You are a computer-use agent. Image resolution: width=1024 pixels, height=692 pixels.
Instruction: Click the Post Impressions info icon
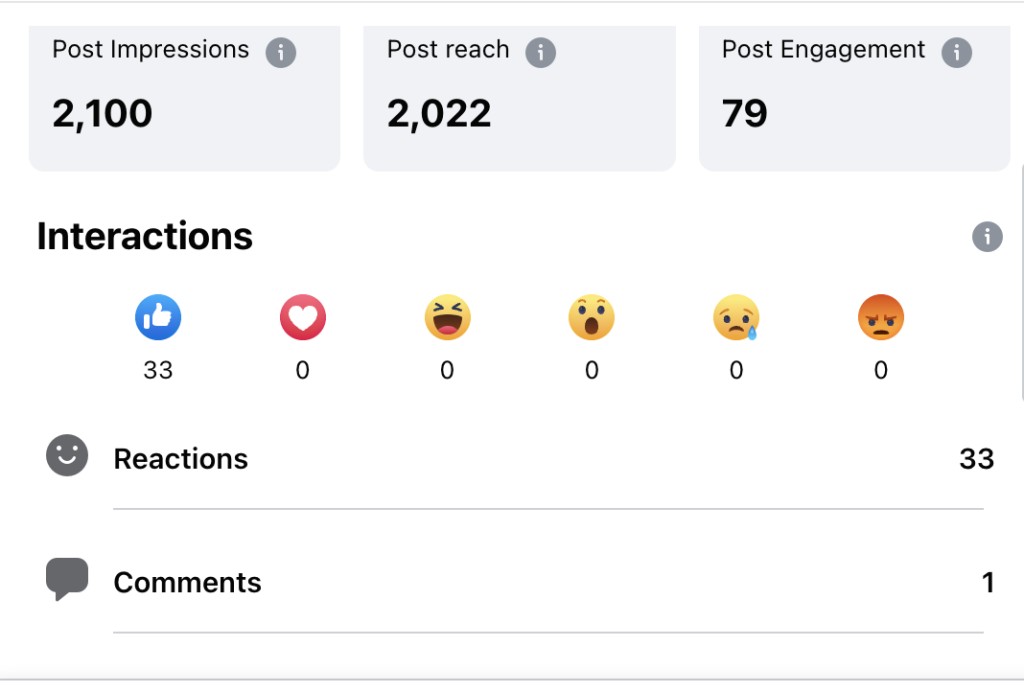pyautogui.click(x=281, y=52)
